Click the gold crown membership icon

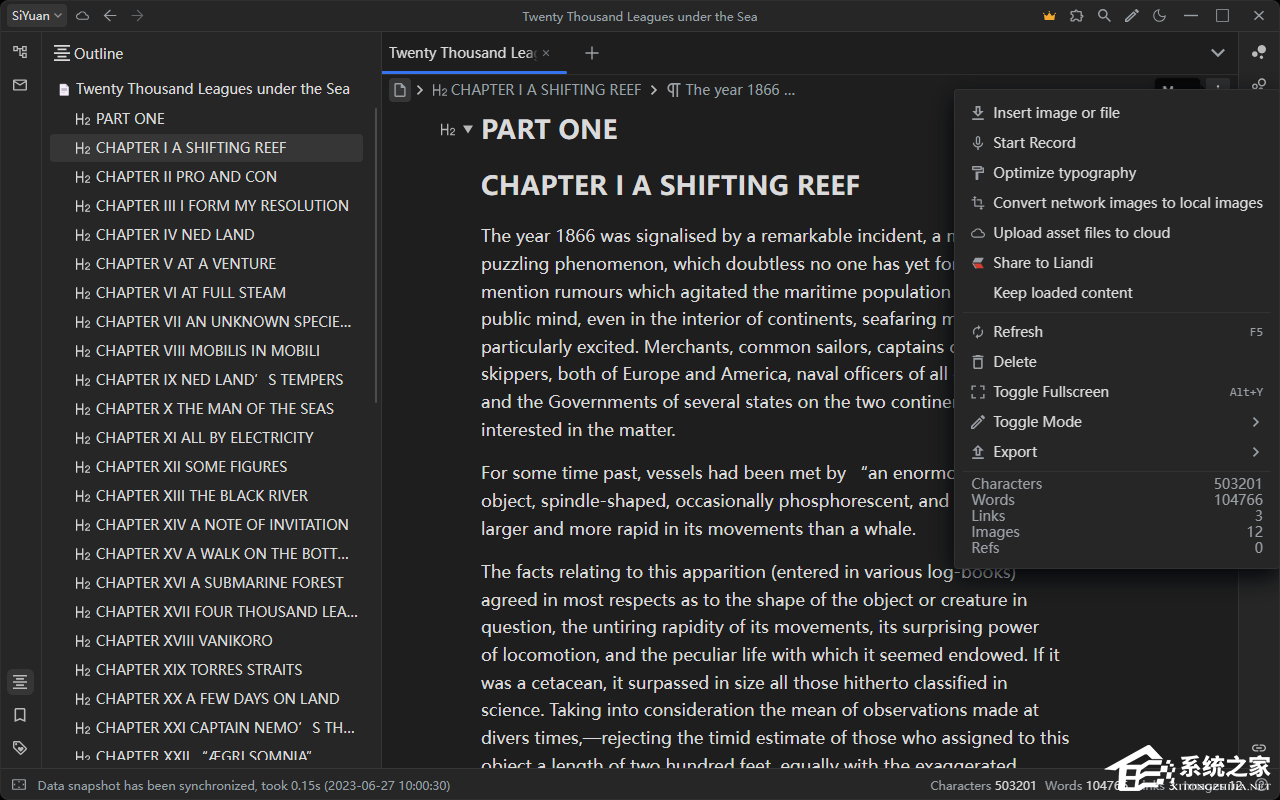(x=1049, y=16)
